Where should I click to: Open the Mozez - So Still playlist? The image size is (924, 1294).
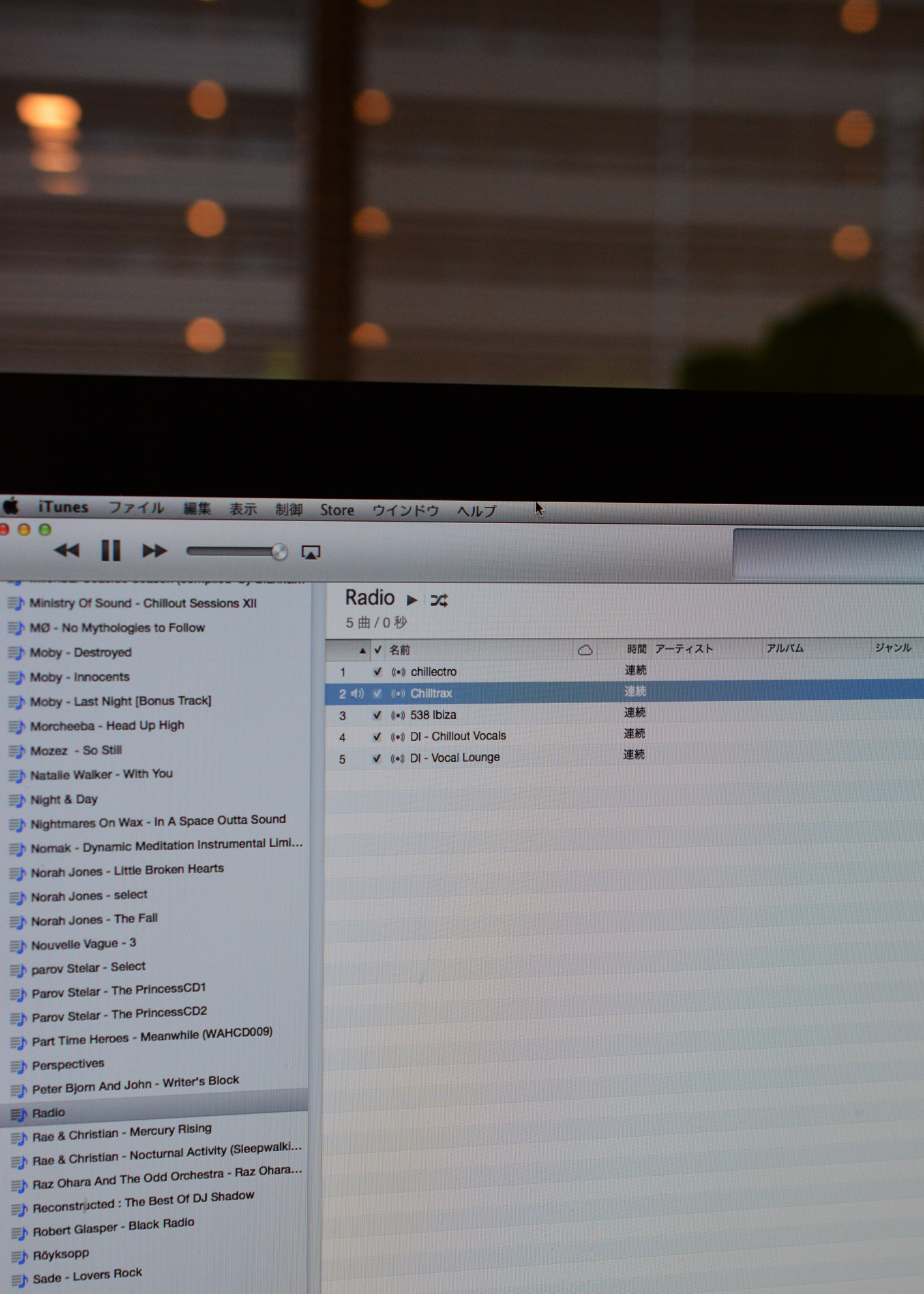[76, 751]
